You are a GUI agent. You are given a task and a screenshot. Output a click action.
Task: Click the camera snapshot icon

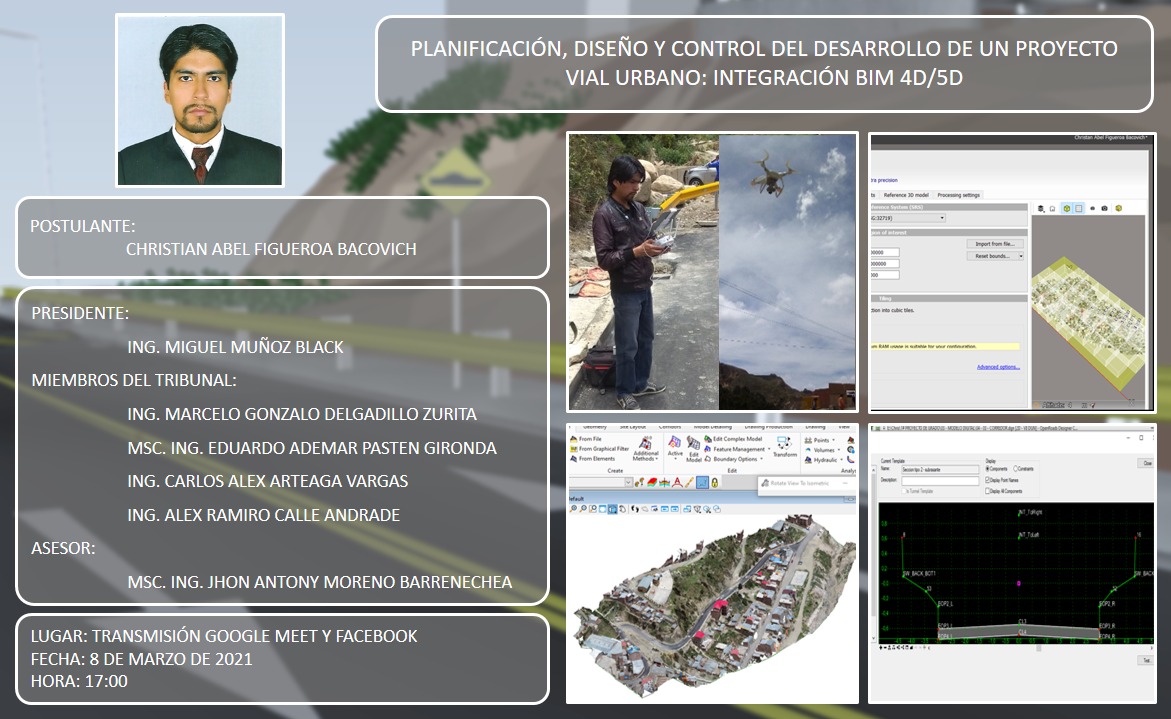pos(1105,208)
